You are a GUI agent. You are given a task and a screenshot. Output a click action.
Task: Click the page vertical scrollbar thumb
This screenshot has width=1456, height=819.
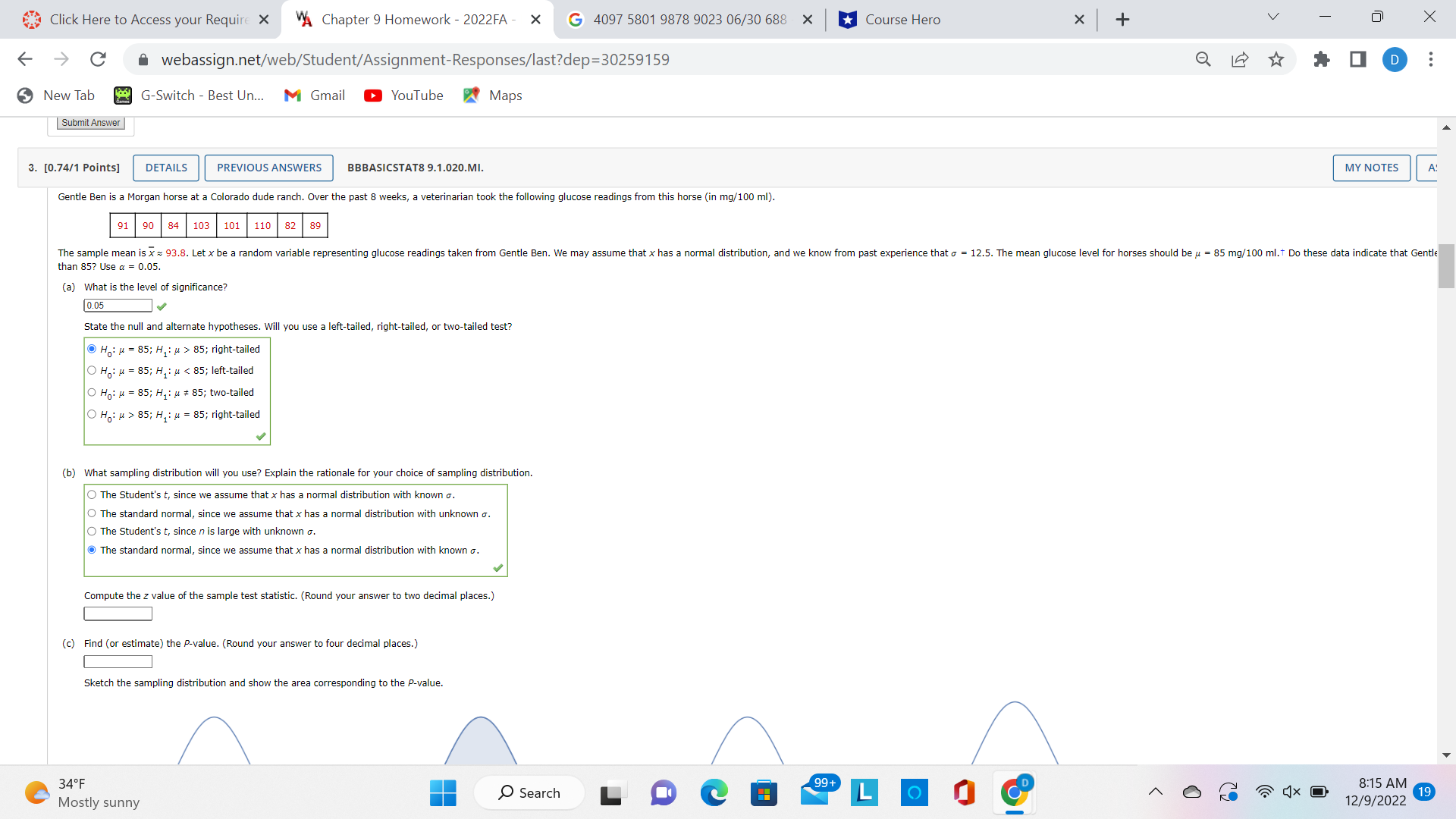click(1446, 265)
